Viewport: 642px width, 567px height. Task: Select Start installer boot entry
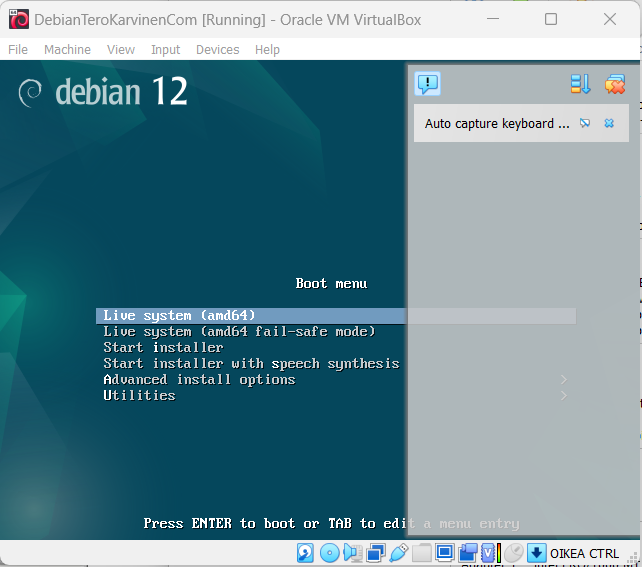coord(163,348)
